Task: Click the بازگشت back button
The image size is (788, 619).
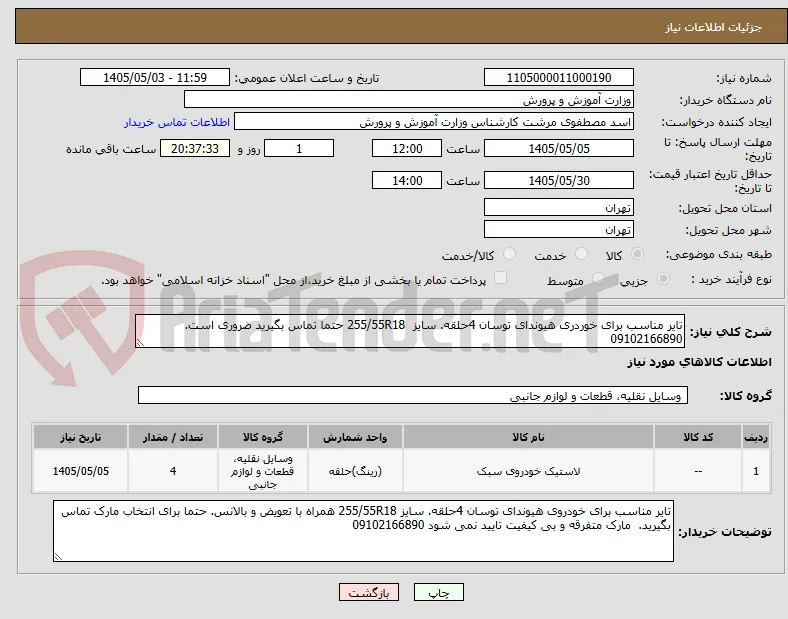Action: point(369,593)
